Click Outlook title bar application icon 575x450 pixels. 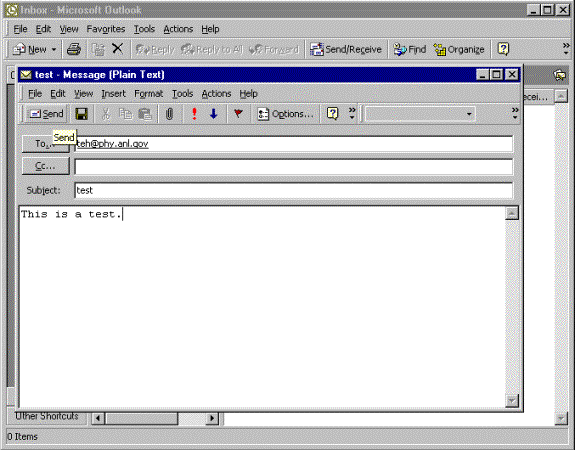[12, 10]
